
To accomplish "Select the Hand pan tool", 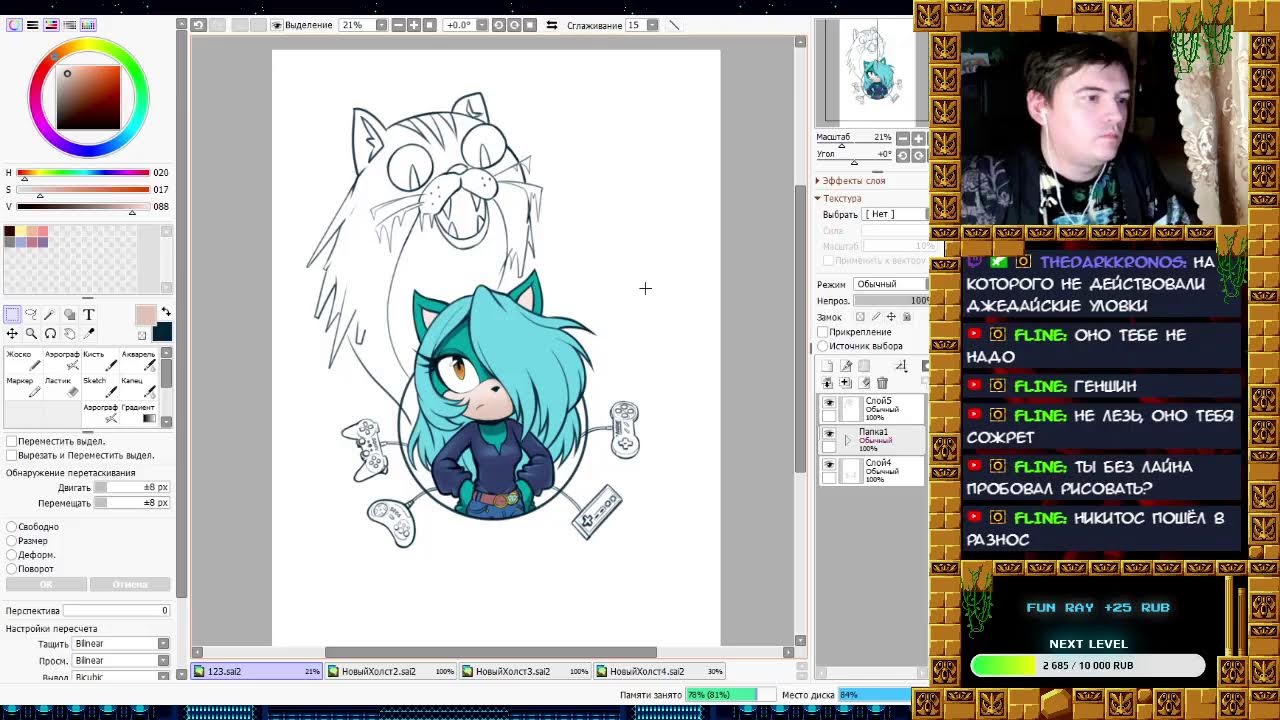I will [69, 334].
